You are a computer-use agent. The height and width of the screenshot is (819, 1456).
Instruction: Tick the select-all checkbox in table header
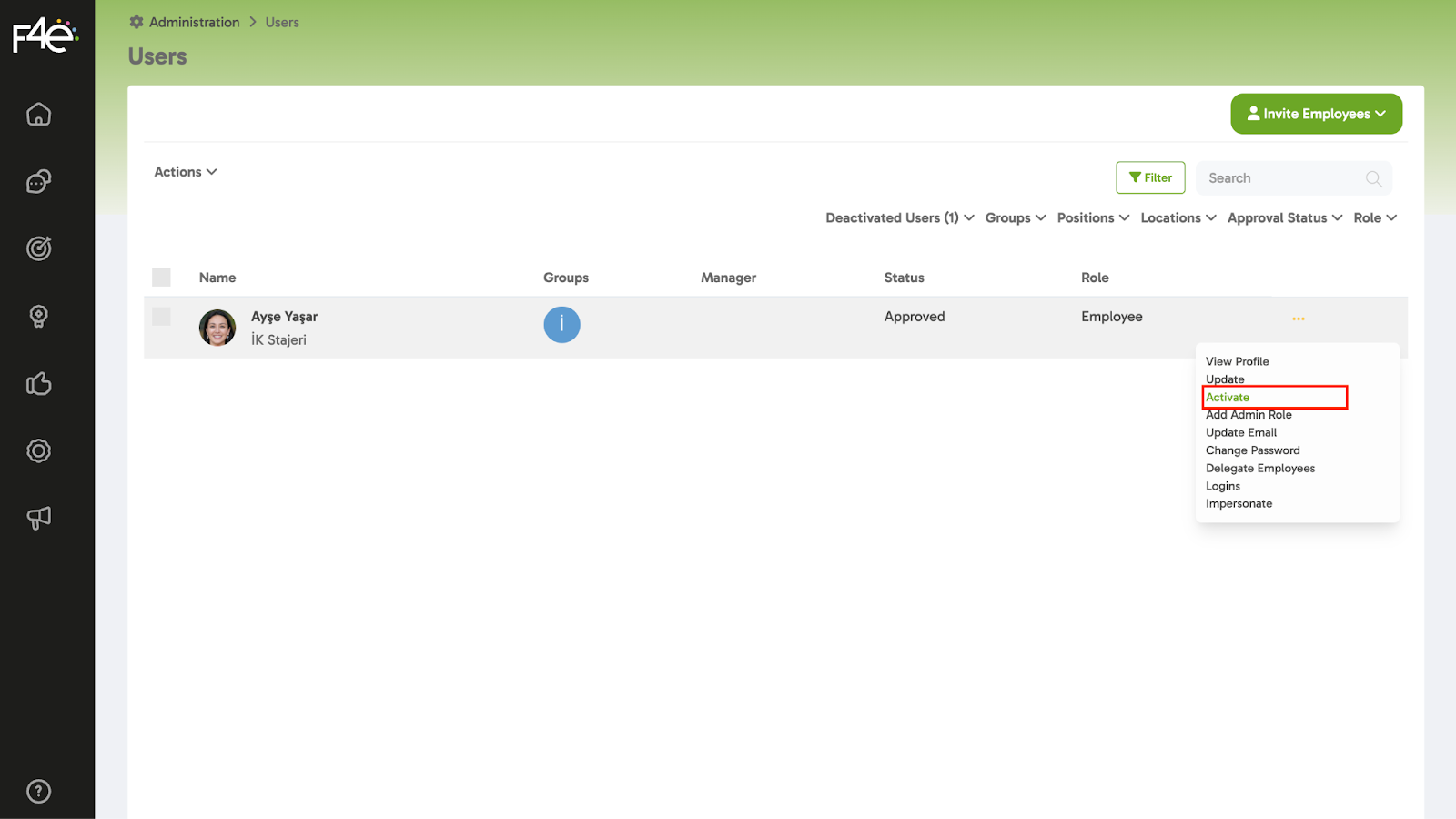[x=162, y=278]
